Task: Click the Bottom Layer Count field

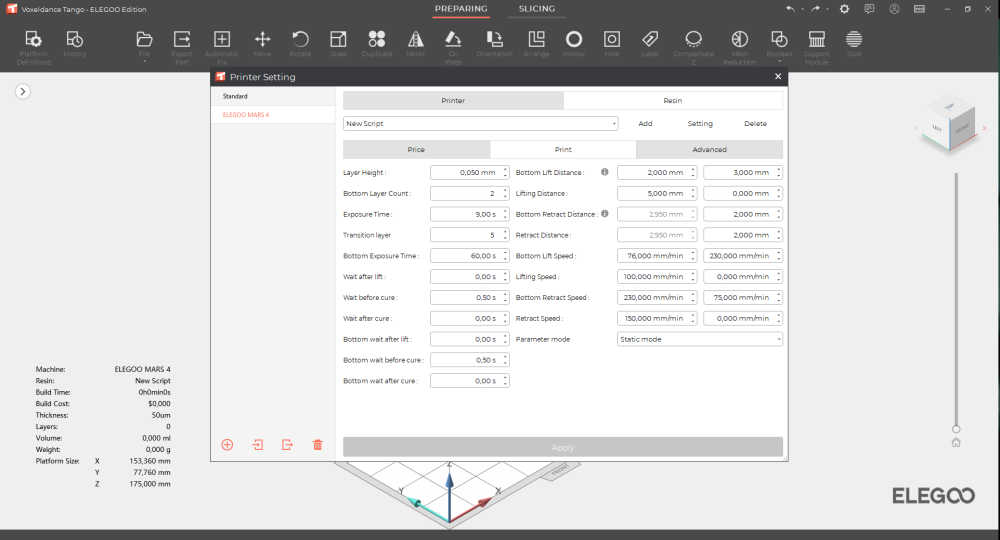Action: [469, 193]
